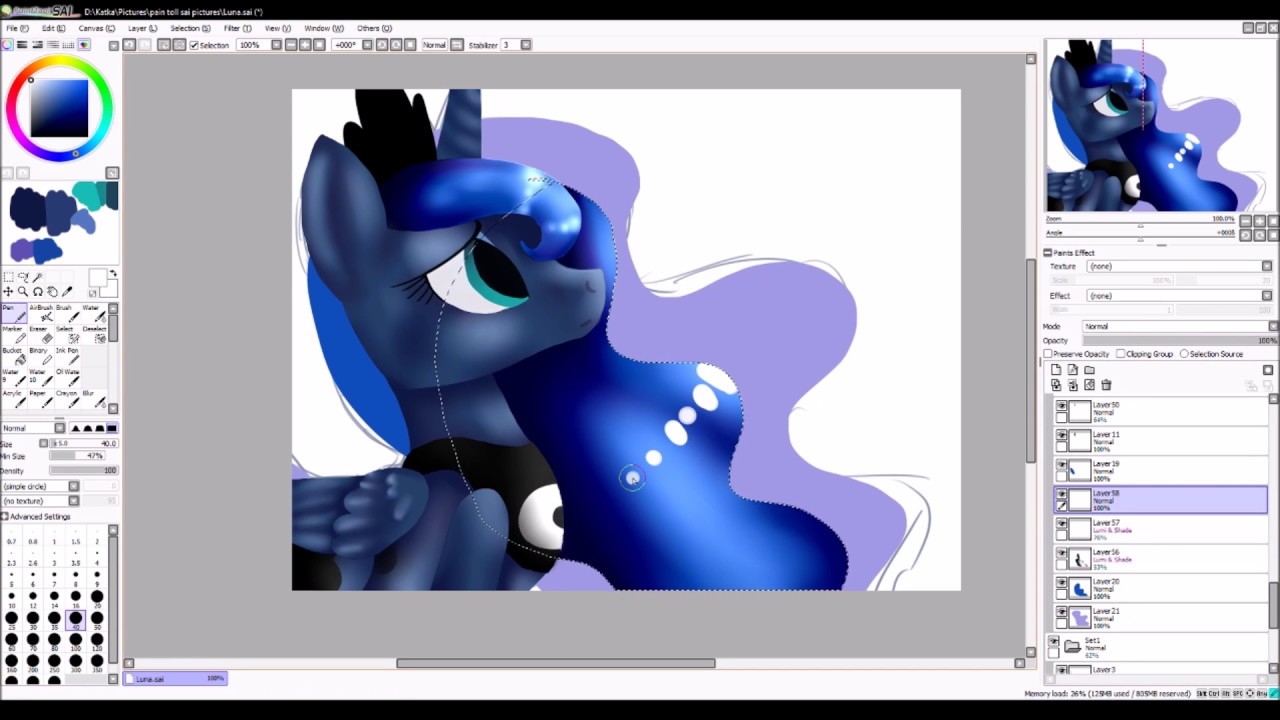Click the delete layer trash icon
Screen dimensions: 1280x720
tap(1106, 385)
